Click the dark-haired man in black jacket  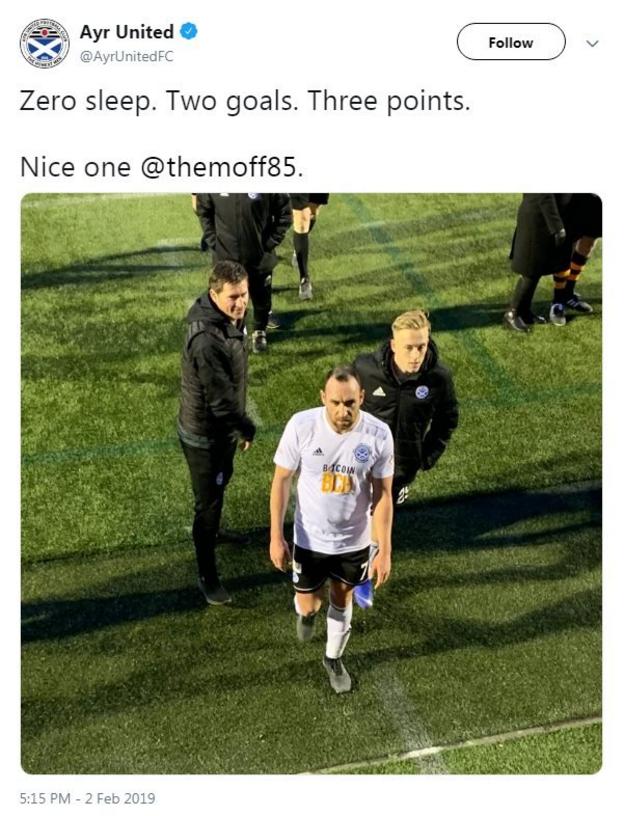tap(216, 427)
